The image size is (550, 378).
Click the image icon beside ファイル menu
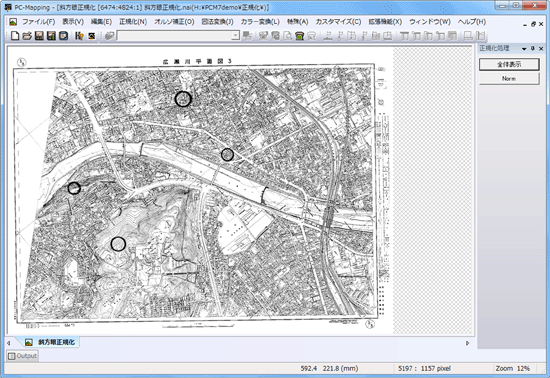click(13, 22)
